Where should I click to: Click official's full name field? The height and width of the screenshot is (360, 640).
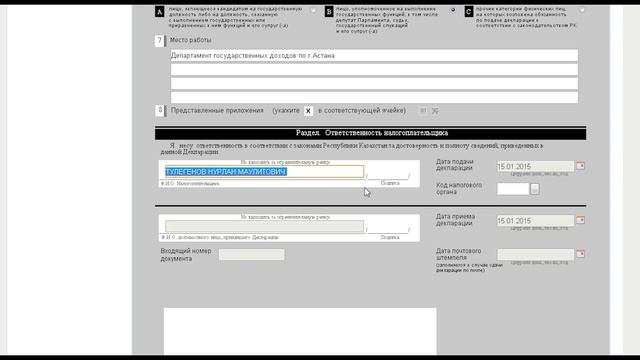pyautogui.click(x=264, y=226)
